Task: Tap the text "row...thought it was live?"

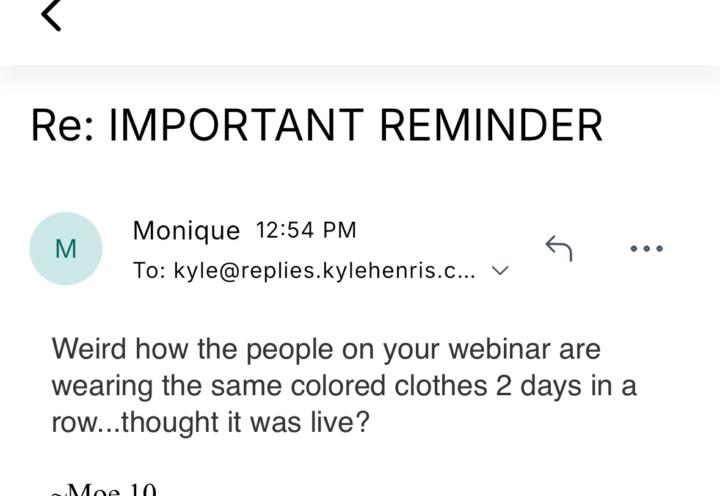Action: [210, 422]
